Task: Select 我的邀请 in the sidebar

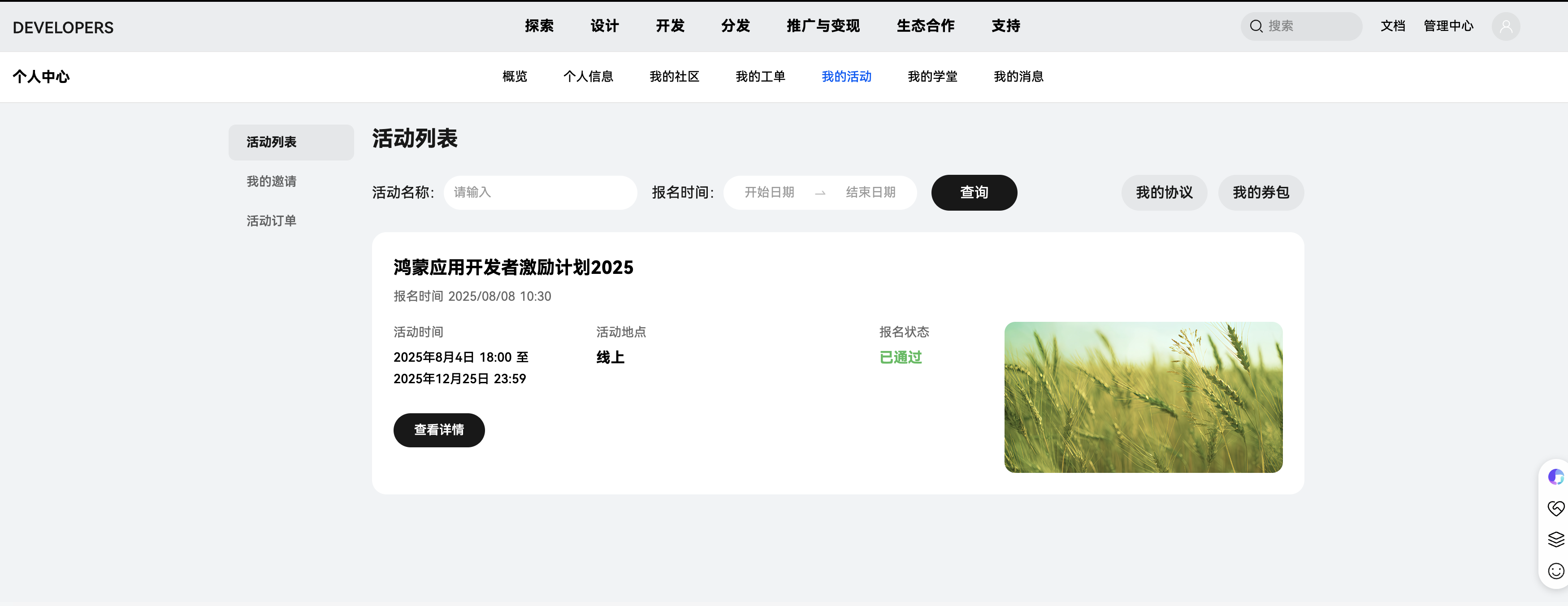Action: pyautogui.click(x=272, y=182)
